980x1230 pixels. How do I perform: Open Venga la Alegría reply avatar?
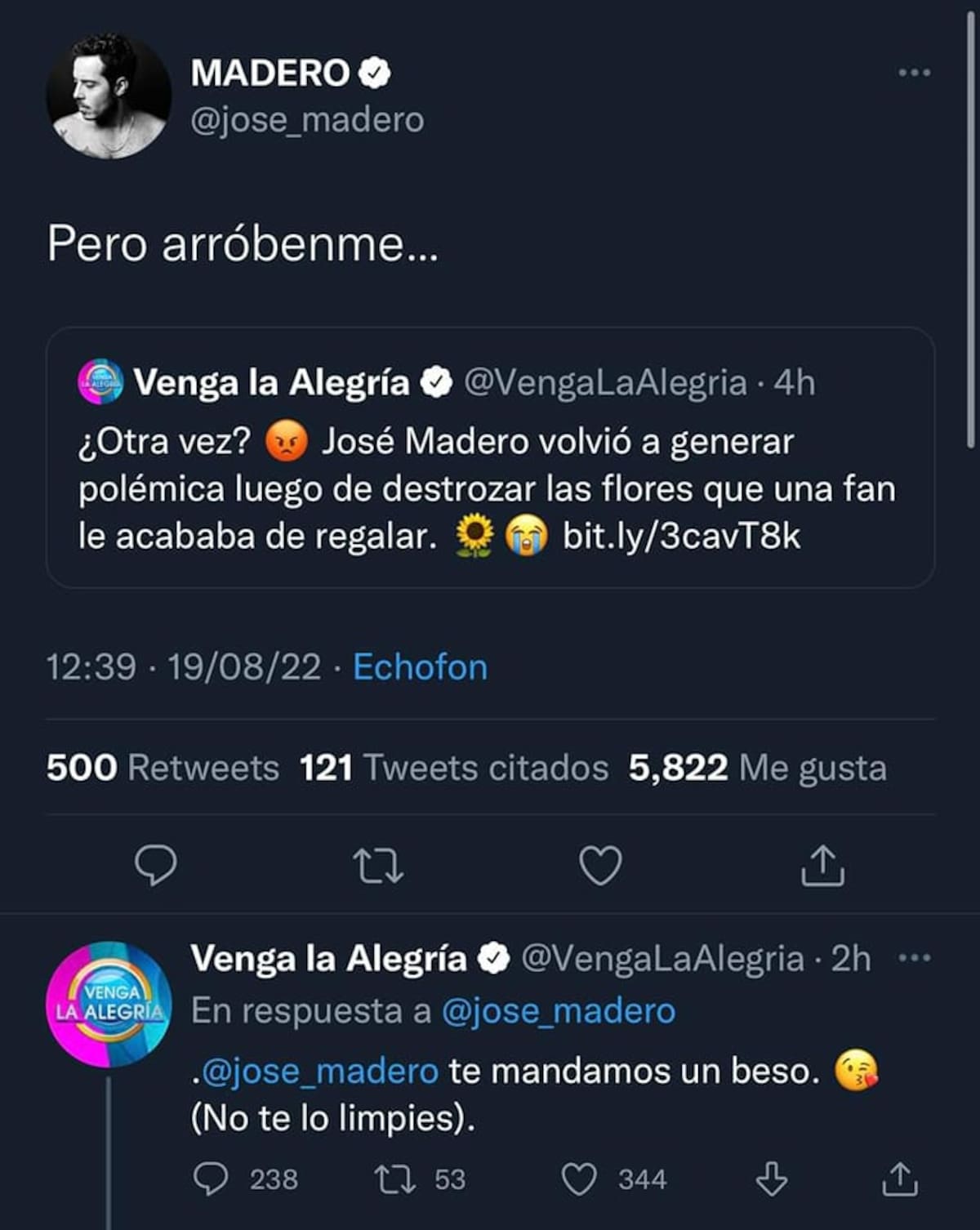(109, 1005)
